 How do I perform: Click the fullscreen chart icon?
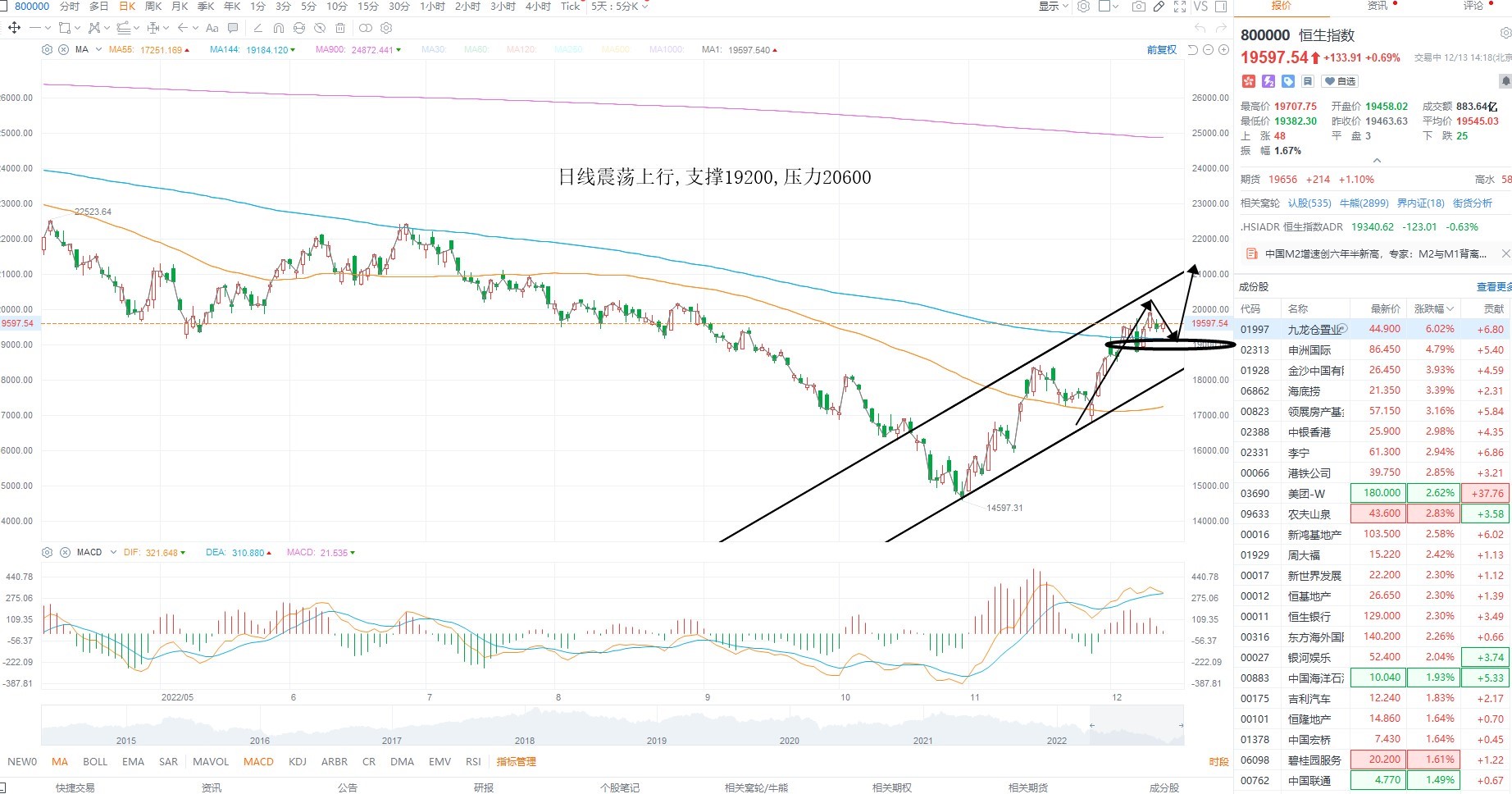1180,7
